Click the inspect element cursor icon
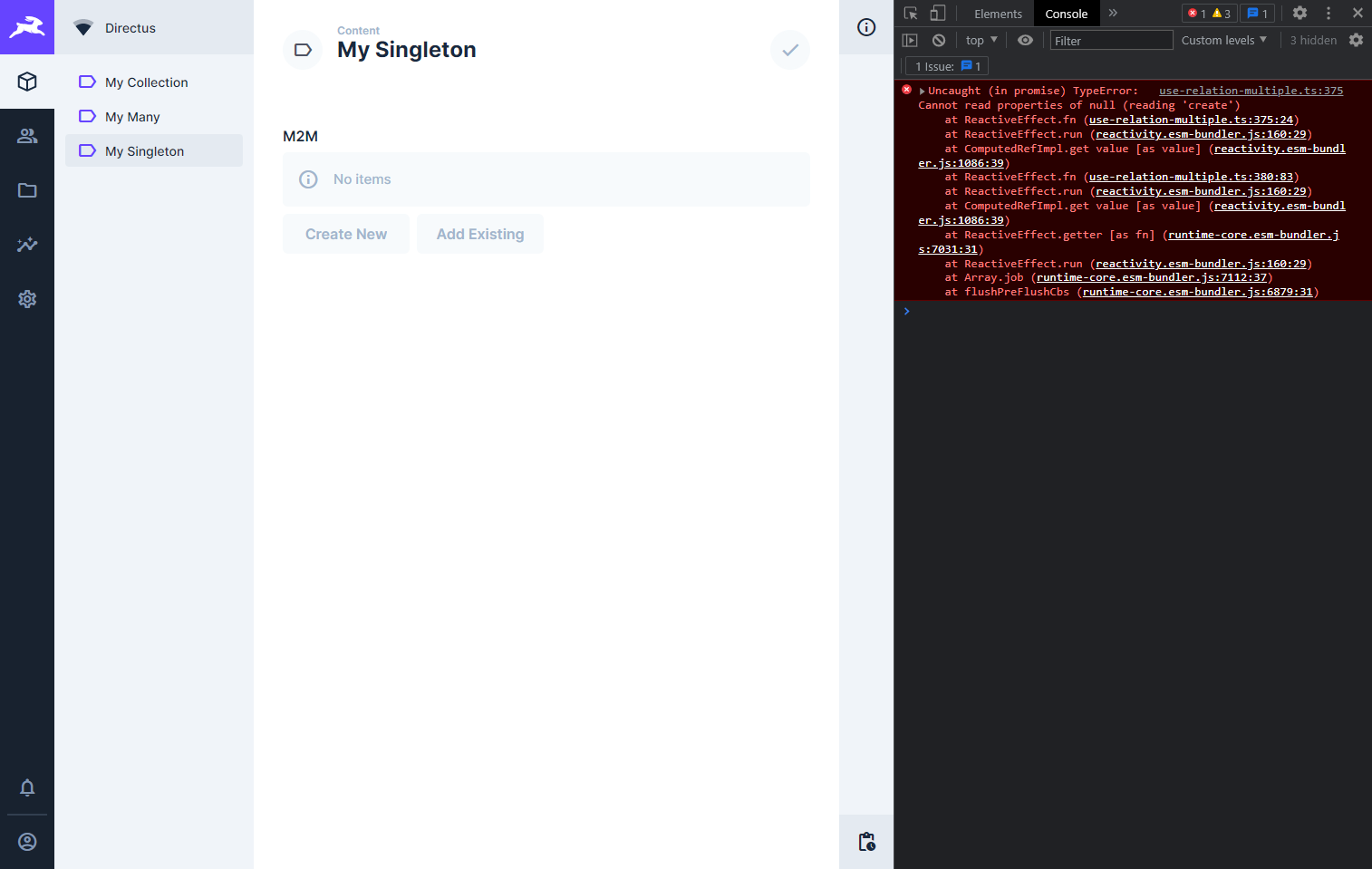 pyautogui.click(x=909, y=13)
